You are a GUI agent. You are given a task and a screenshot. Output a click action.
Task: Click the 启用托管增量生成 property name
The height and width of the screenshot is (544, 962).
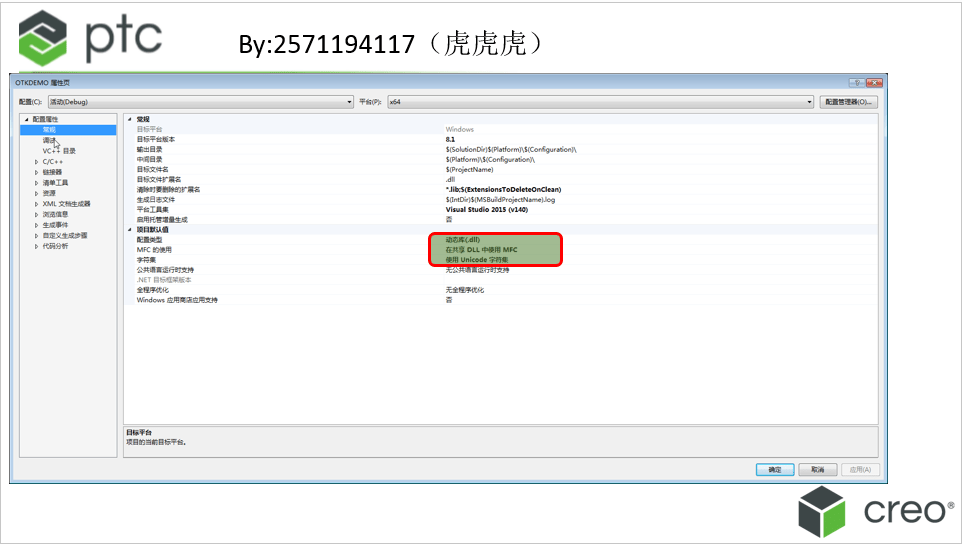click(162, 220)
